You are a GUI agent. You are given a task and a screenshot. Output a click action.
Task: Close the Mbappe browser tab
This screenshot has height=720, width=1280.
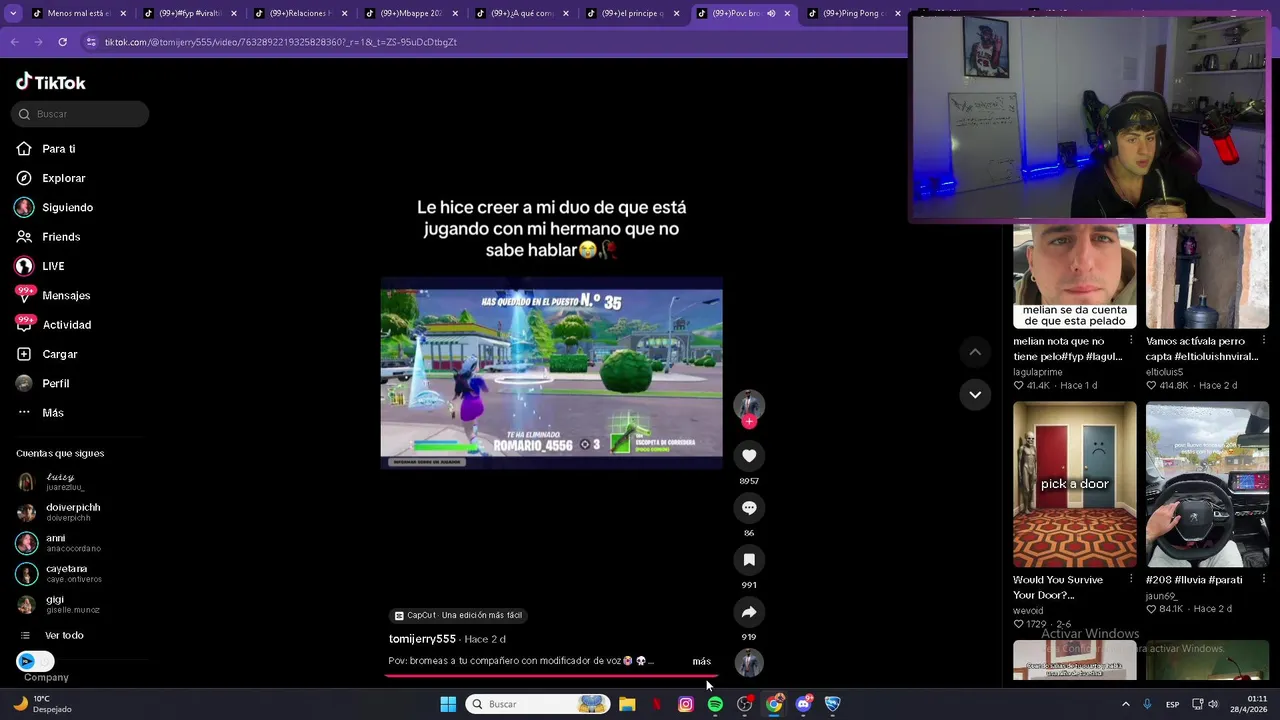click(x=454, y=13)
